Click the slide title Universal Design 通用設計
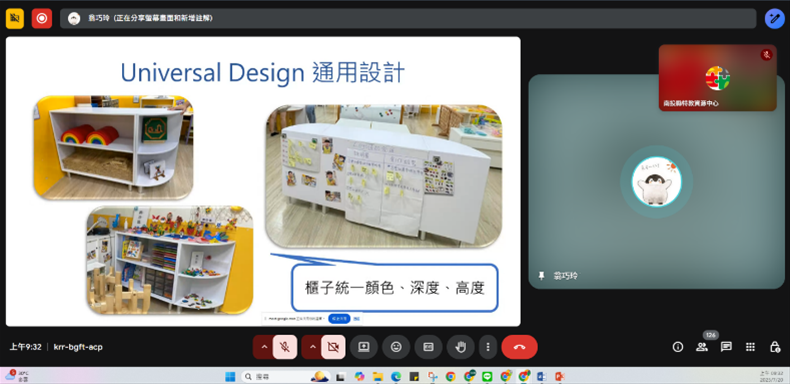This screenshot has width=790, height=384. tap(262, 73)
